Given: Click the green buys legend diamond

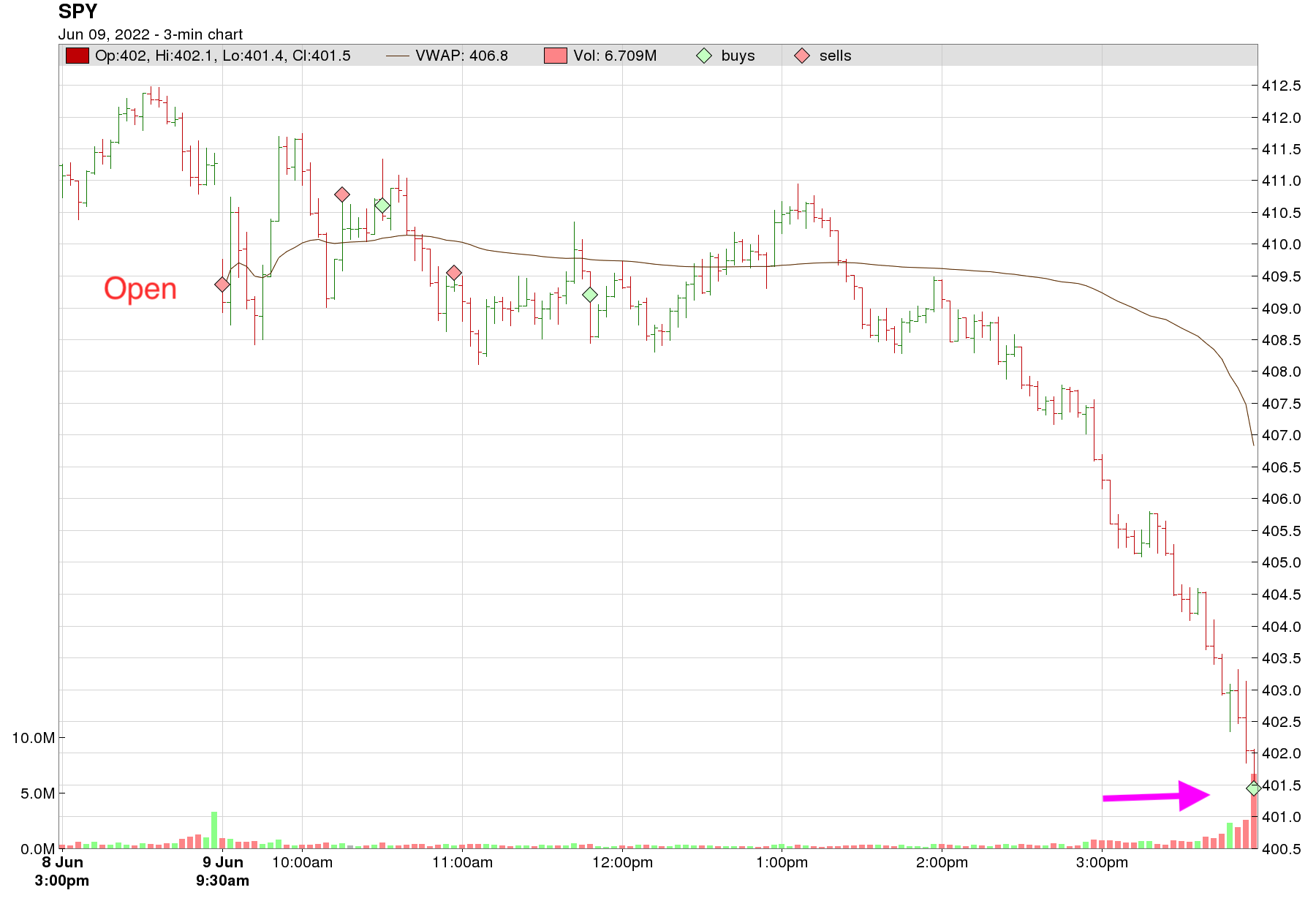Looking at the screenshot, I should point(704,56).
